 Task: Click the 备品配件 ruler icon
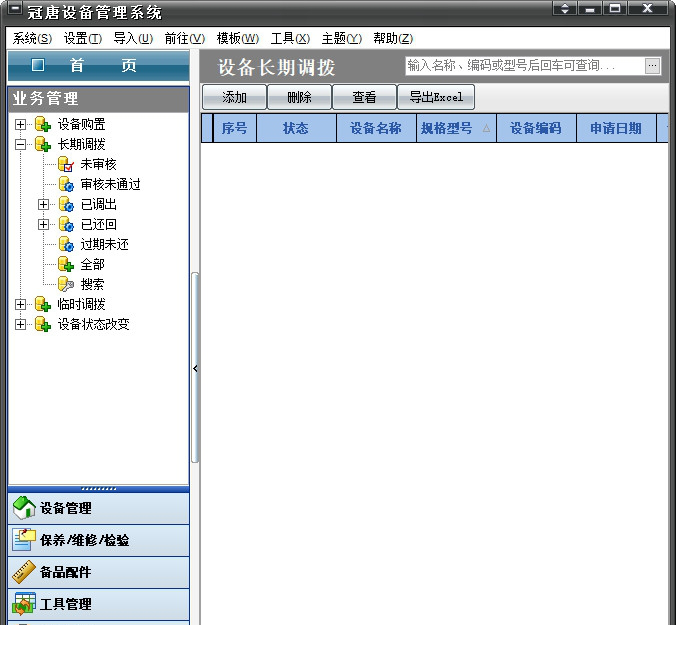(24, 572)
